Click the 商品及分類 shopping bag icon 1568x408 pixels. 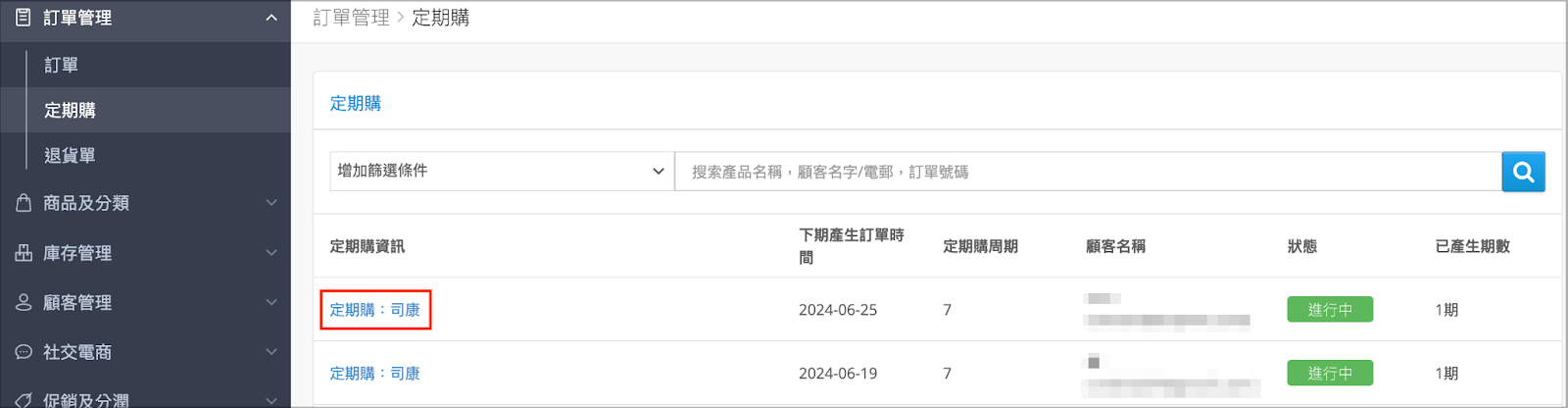24,203
